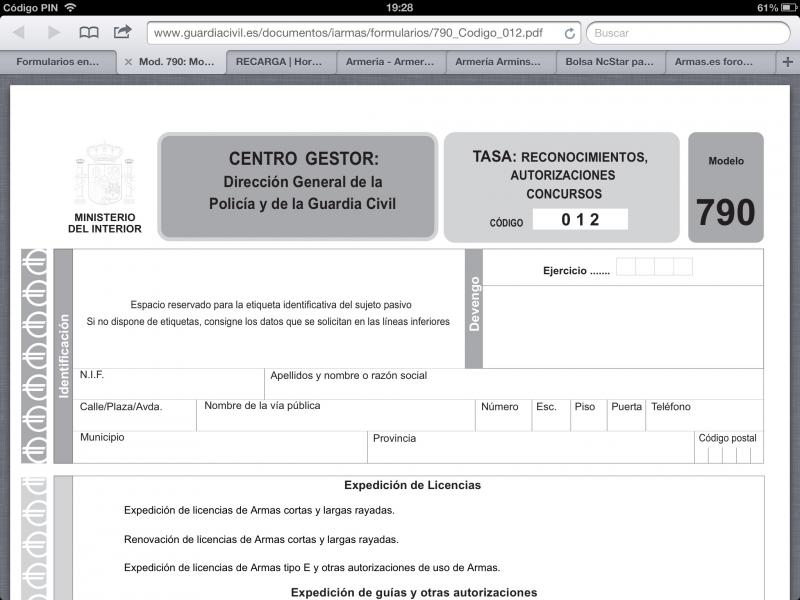The width and height of the screenshot is (800, 600).
Task: Reload the PDF page
Action: coord(569,33)
